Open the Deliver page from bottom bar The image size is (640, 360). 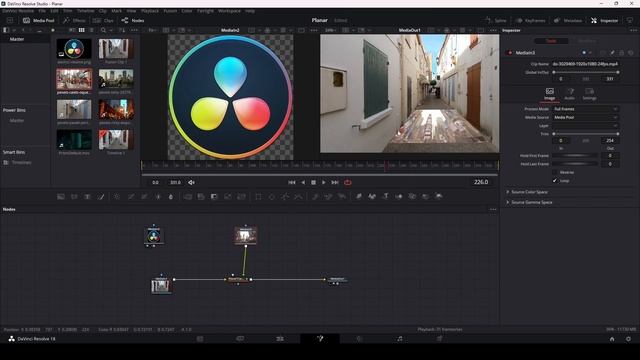tap(440, 339)
